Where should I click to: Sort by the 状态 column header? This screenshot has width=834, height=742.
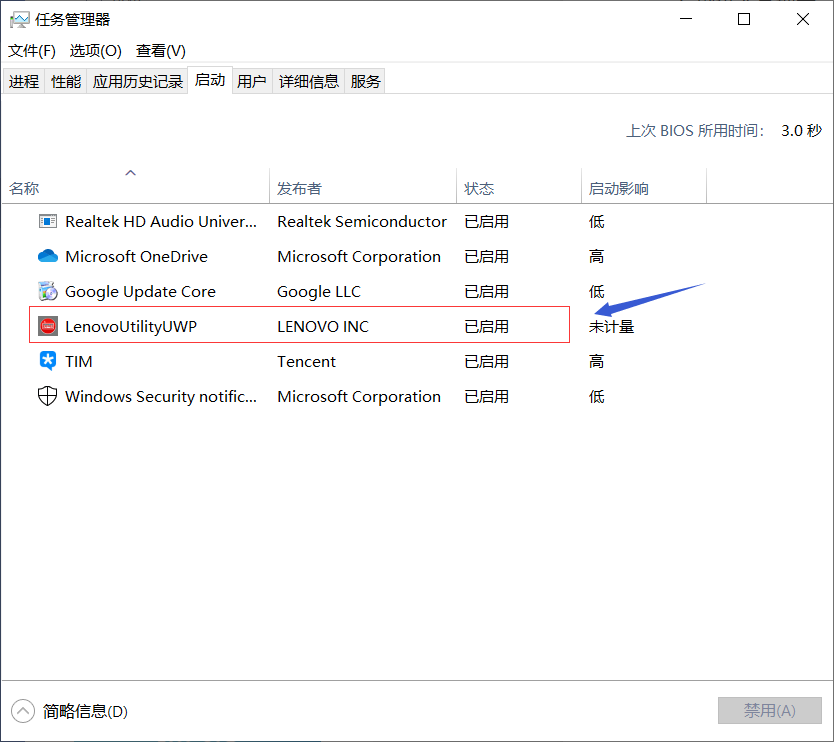(x=519, y=186)
